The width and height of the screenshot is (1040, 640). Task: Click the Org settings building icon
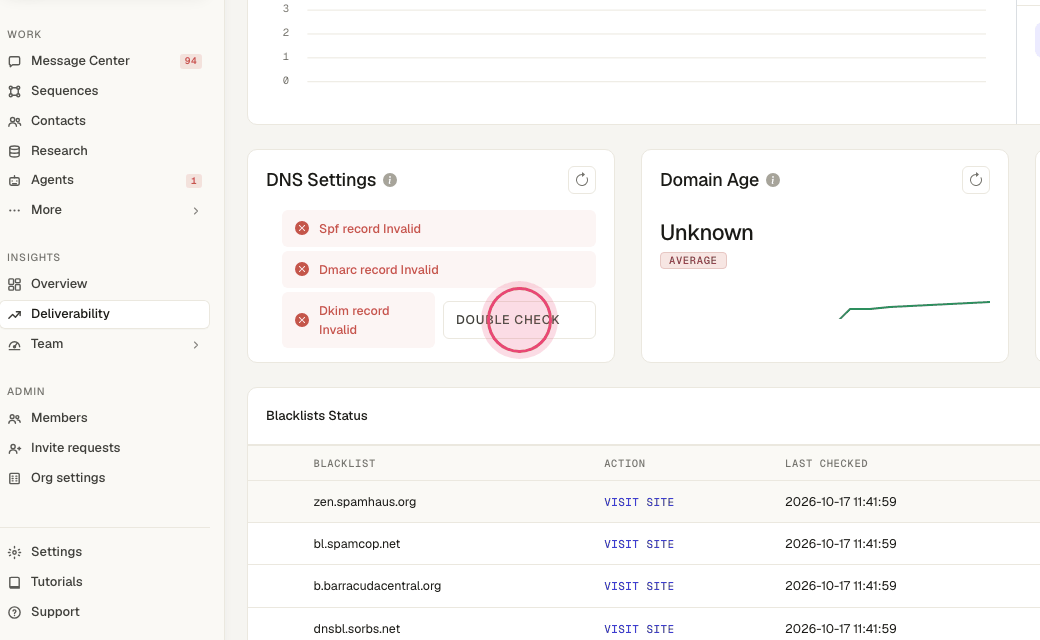(15, 478)
